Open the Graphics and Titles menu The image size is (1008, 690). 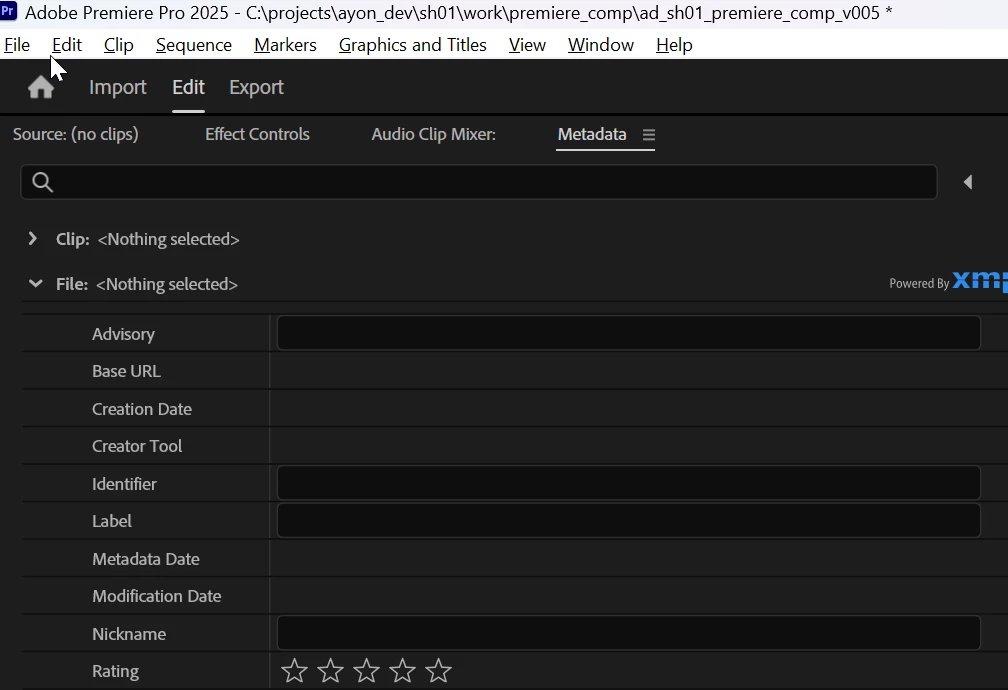pyautogui.click(x=413, y=45)
